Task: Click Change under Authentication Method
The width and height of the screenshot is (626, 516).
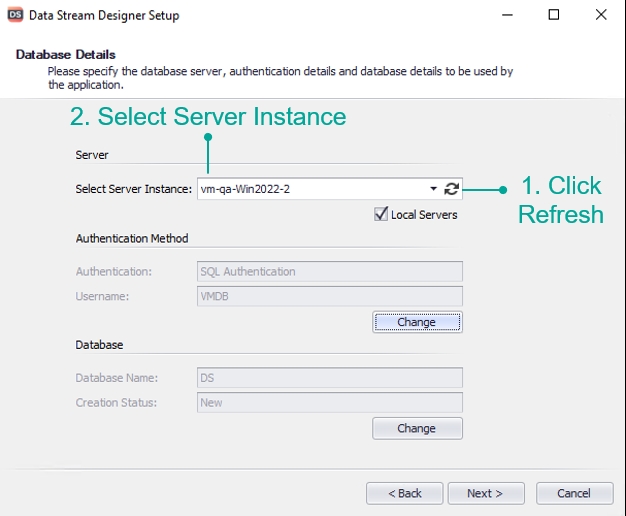Action: [x=417, y=322]
